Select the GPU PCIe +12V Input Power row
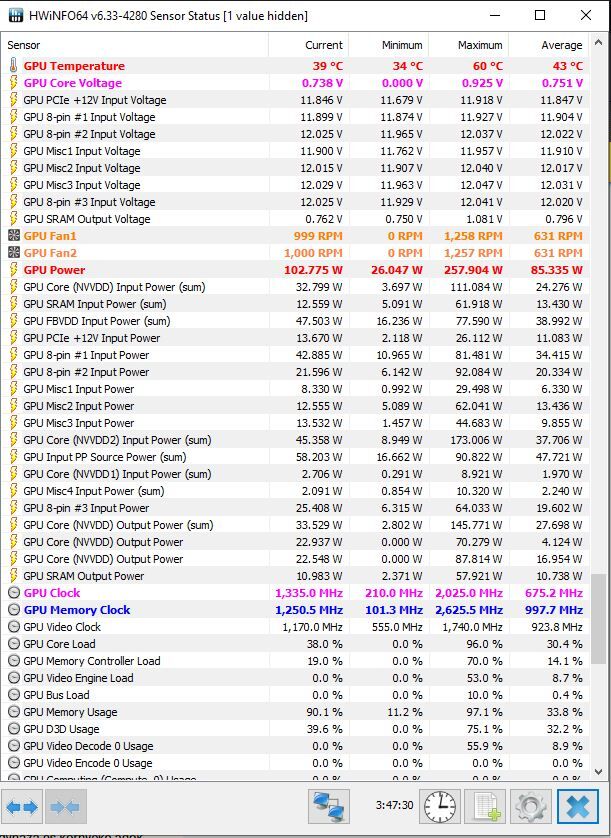The width and height of the screenshot is (611, 838). [x=295, y=338]
